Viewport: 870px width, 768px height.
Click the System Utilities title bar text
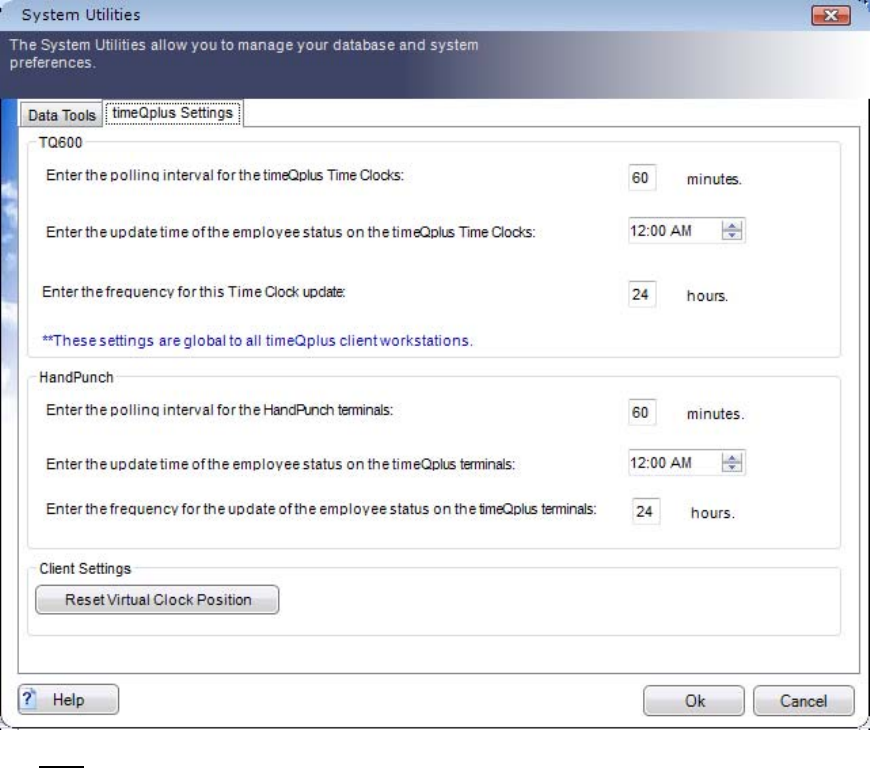pyautogui.click(x=81, y=15)
